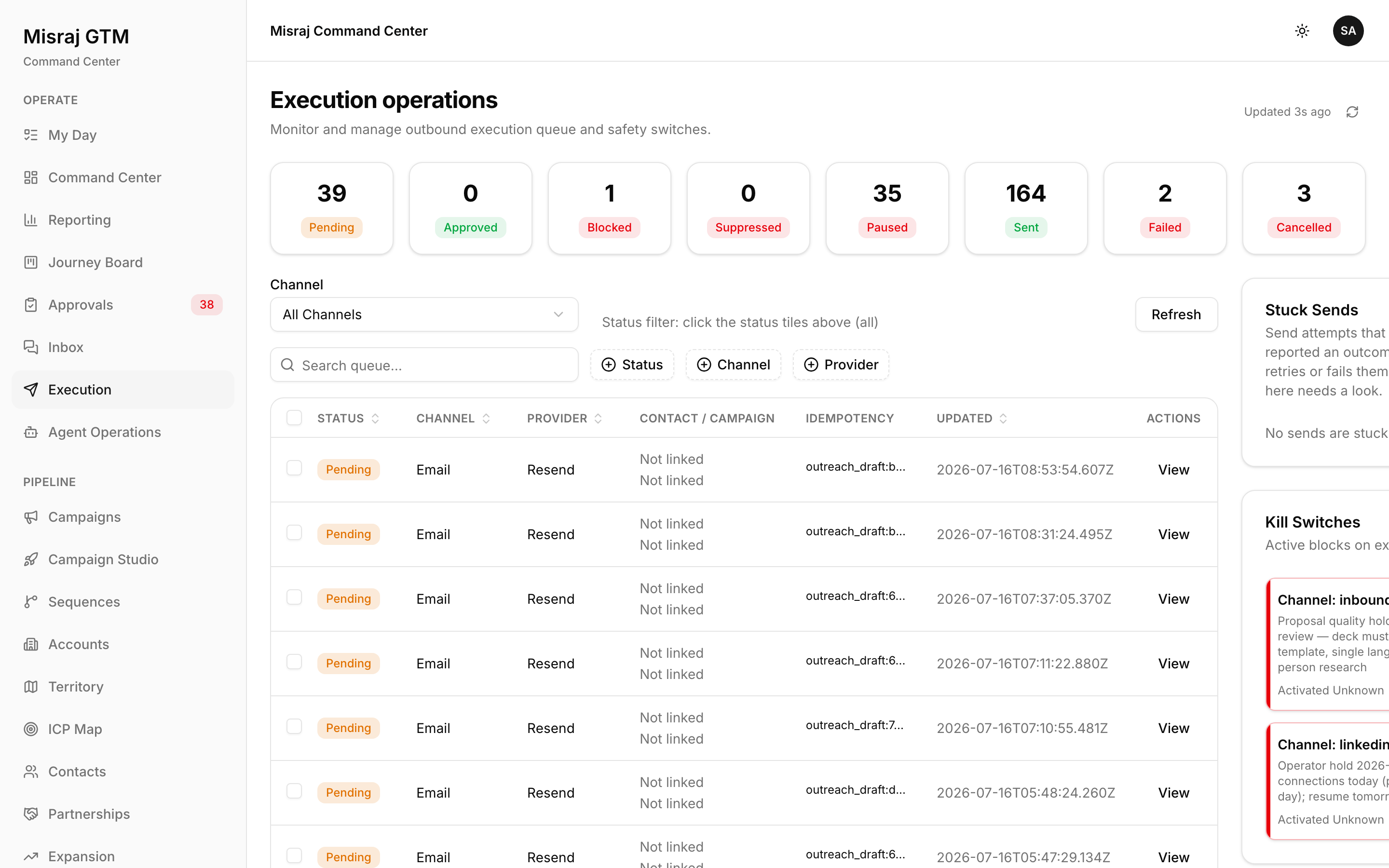Image resolution: width=1389 pixels, height=868 pixels.
Task: Click the Partnerships handshake icon
Action: tap(31, 814)
